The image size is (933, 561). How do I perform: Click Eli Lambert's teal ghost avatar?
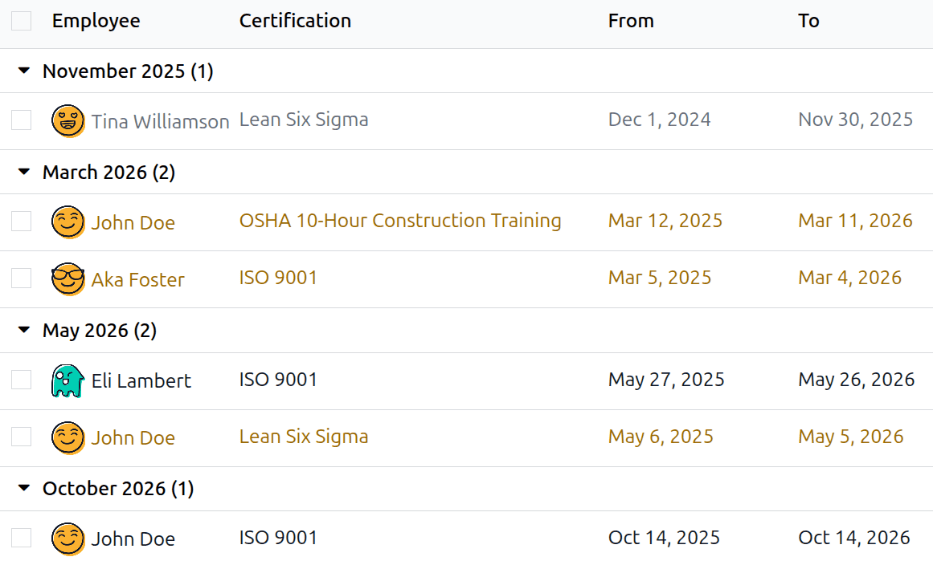point(67,380)
